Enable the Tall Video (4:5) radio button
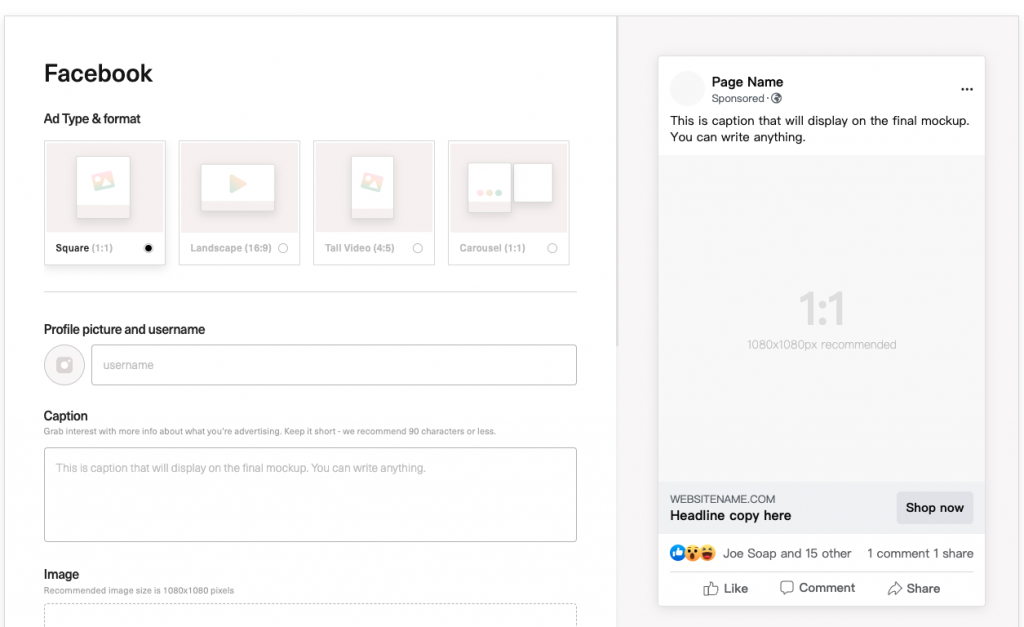Viewport: 1024px width, 627px height. pos(417,248)
